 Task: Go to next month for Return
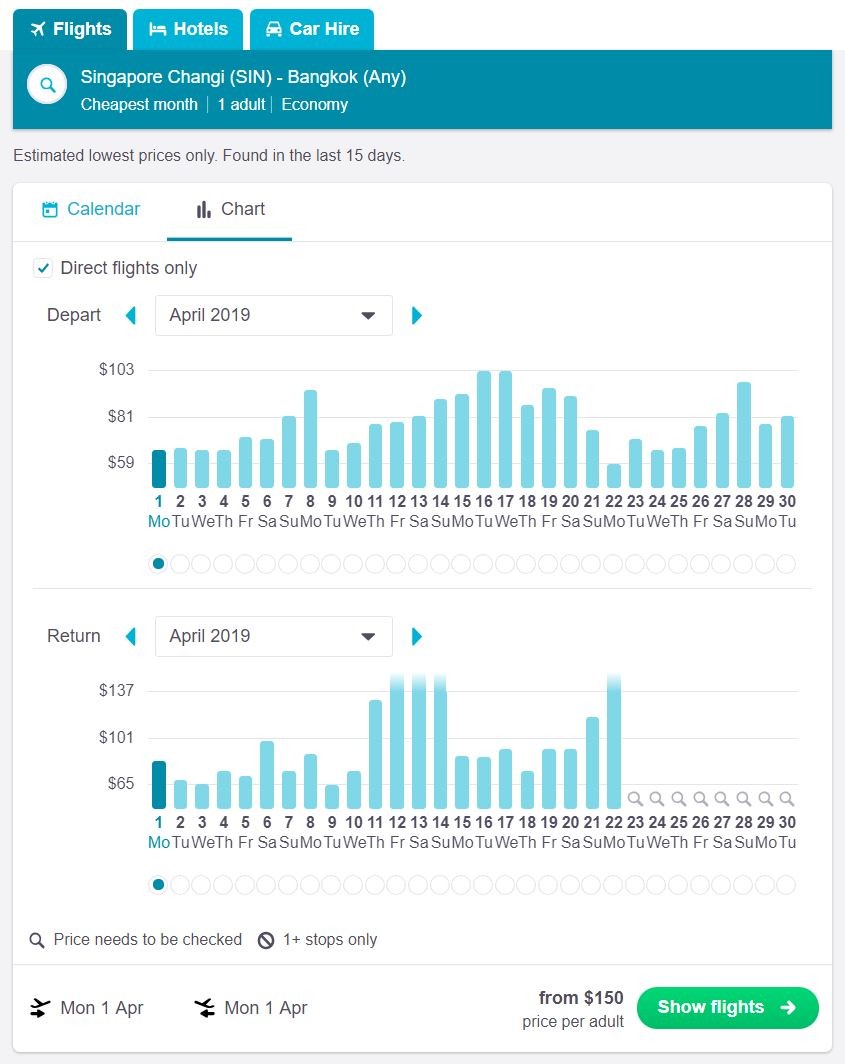coord(417,637)
